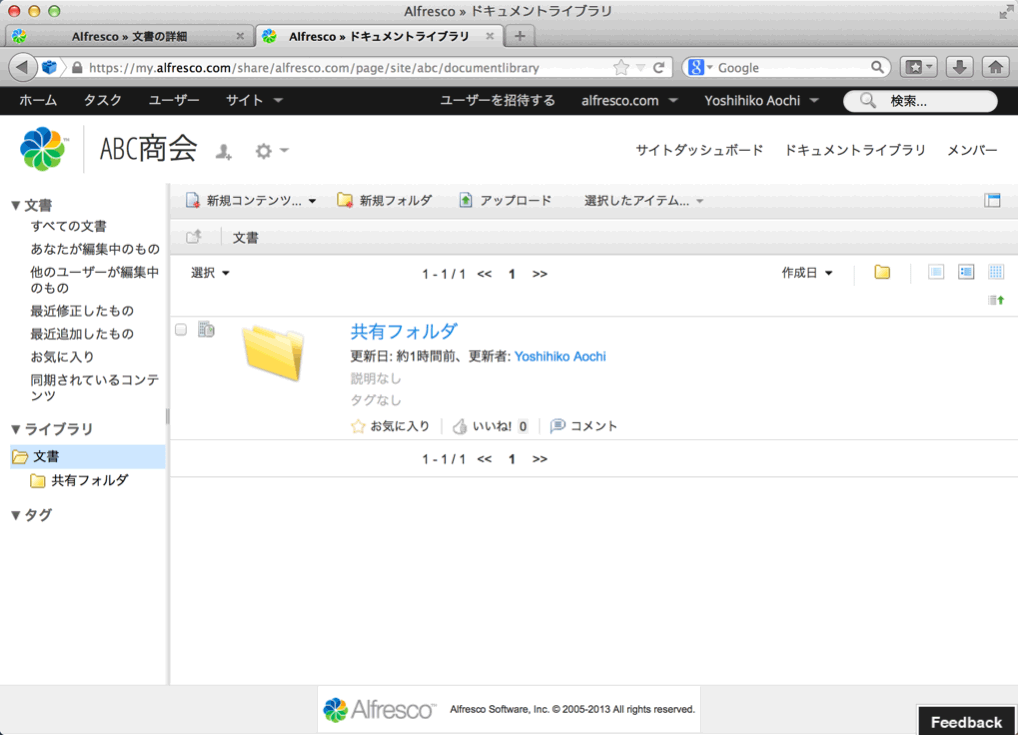Filter by すべての文書
Image resolution: width=1018 pixels, height=735 pixels.
tap(68, 227)
